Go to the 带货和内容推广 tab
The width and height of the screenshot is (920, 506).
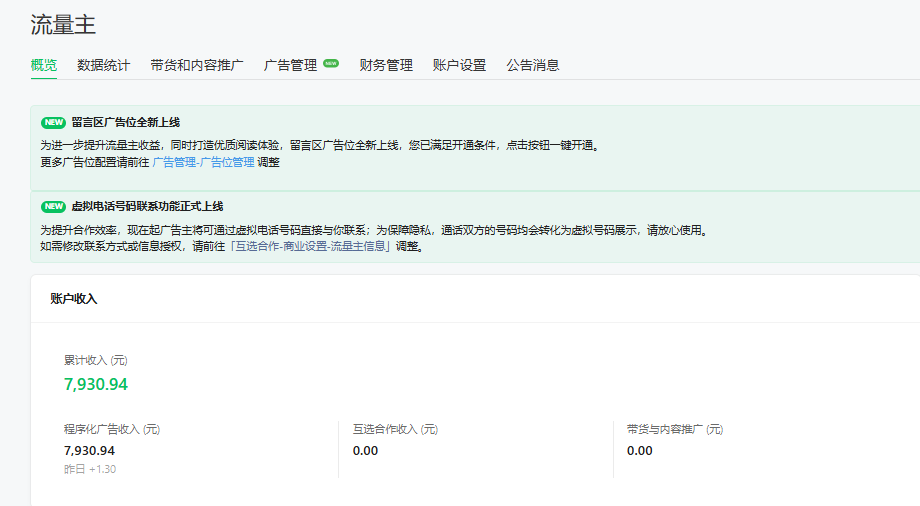(x=197, y=65)
